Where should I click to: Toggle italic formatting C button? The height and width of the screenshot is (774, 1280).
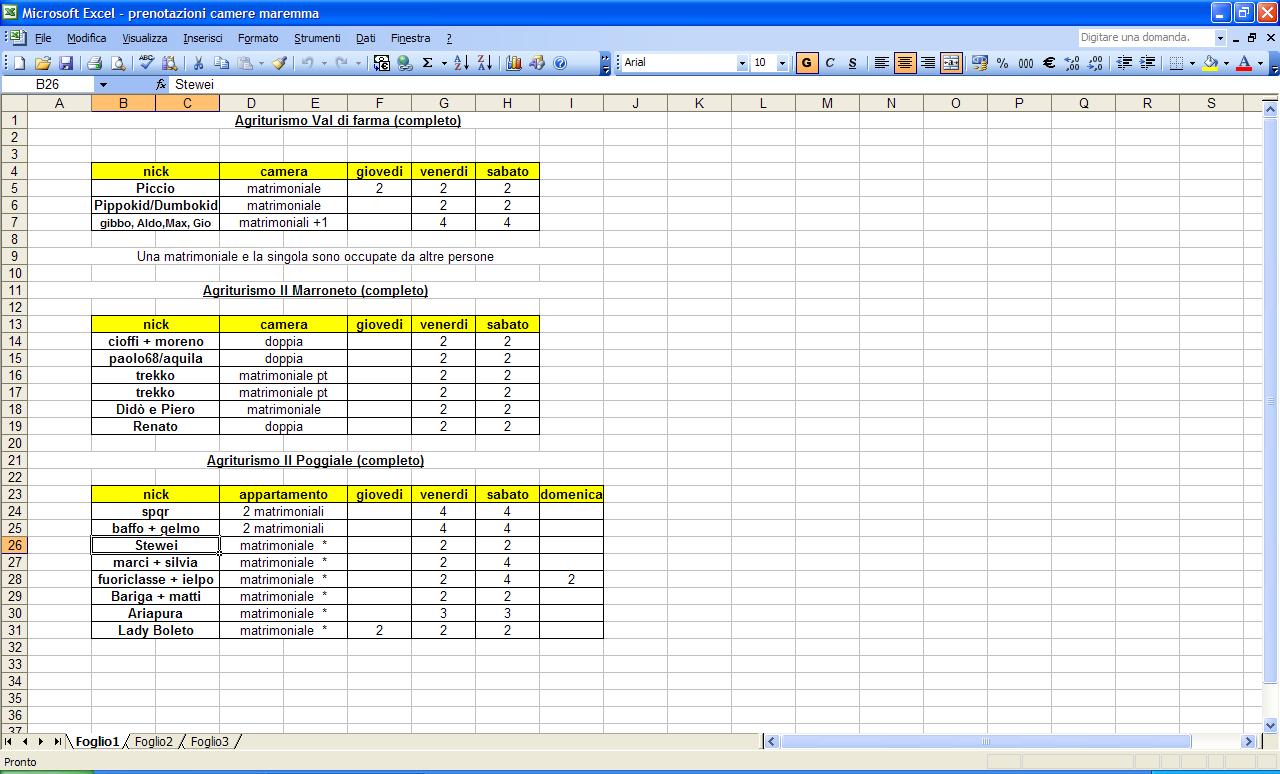[x=829, y=63]
